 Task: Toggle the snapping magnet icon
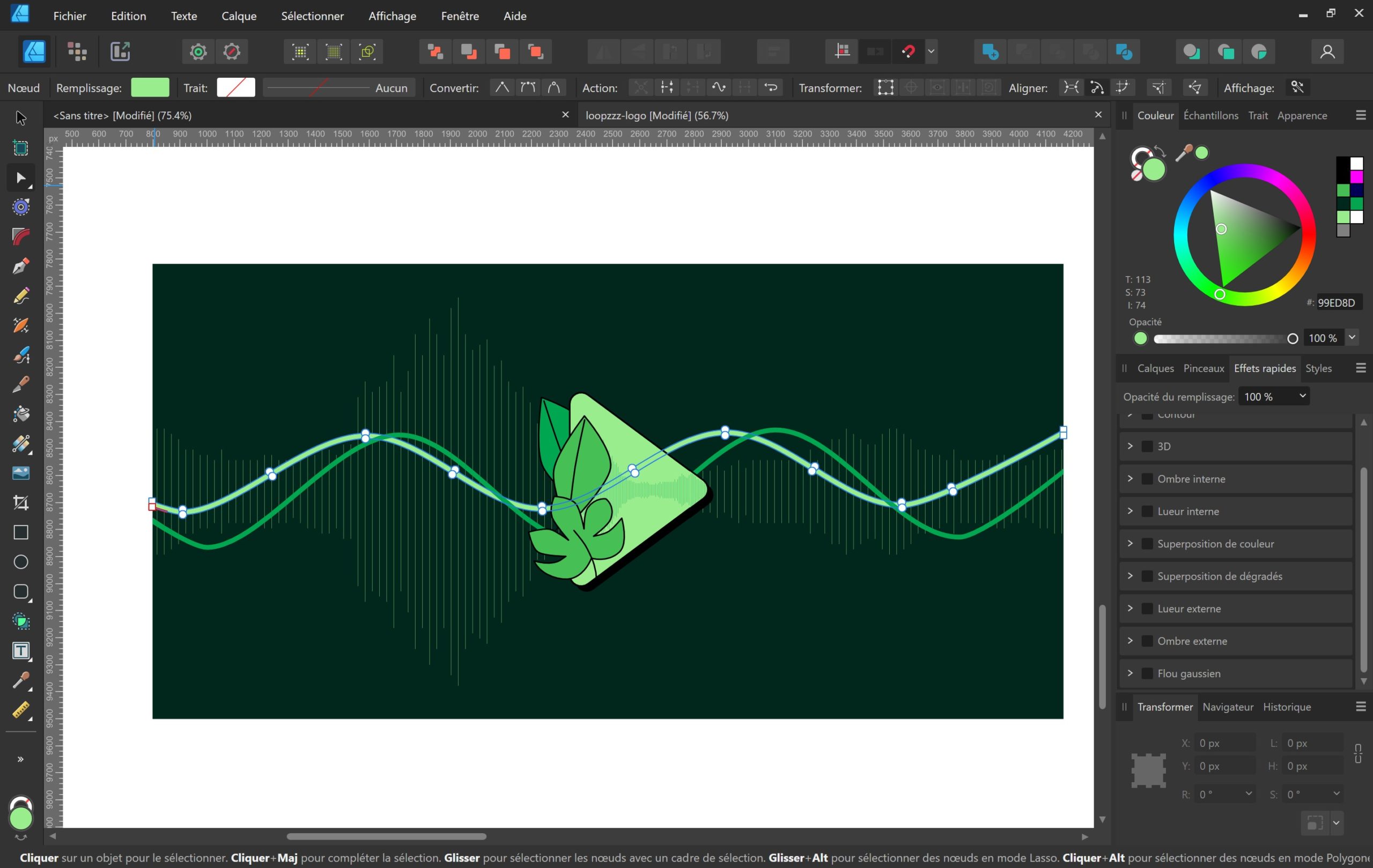pos(909,52)
